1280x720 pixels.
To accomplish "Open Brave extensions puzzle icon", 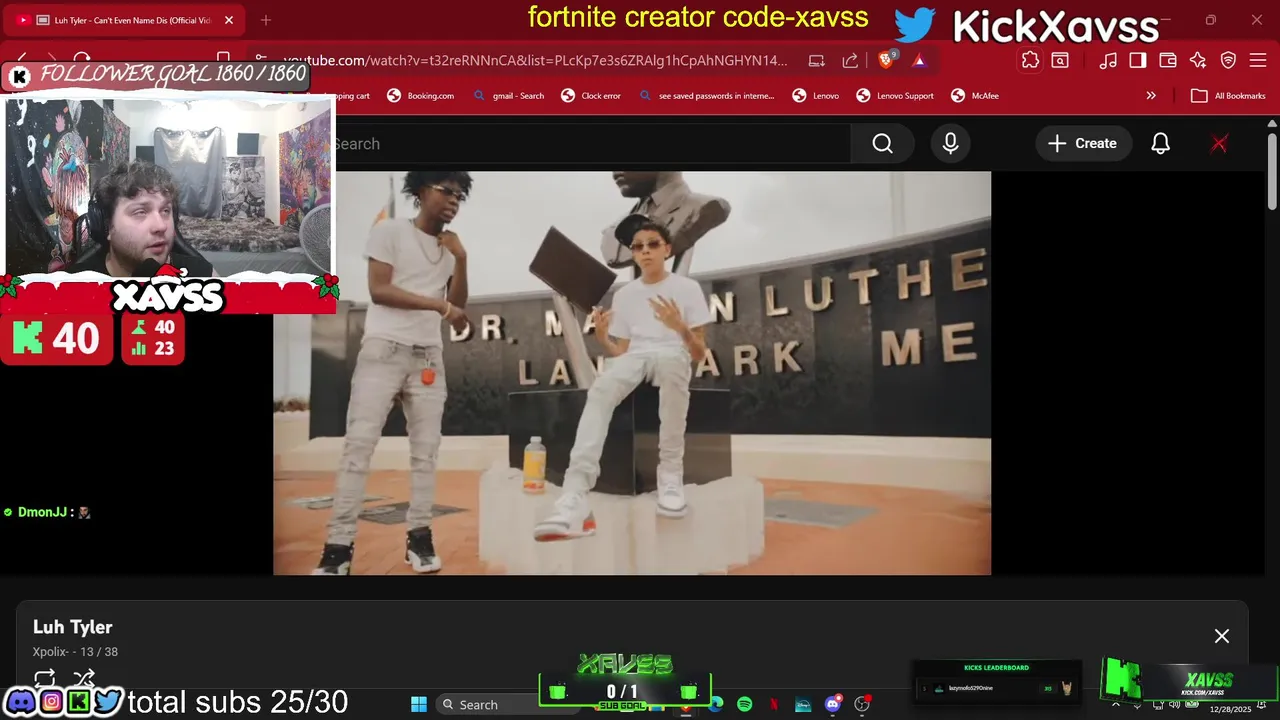I will click(x=1030, y=60).
